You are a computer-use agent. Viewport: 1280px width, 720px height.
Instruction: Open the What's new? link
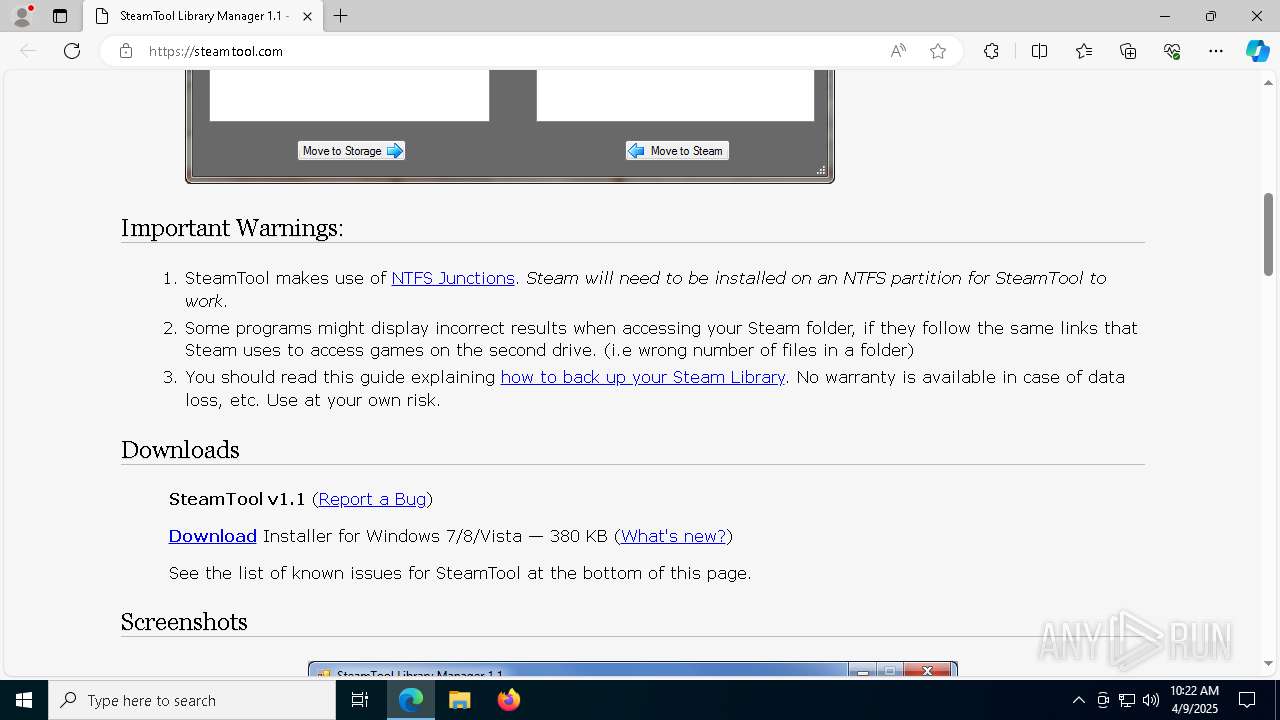(673, 536)
